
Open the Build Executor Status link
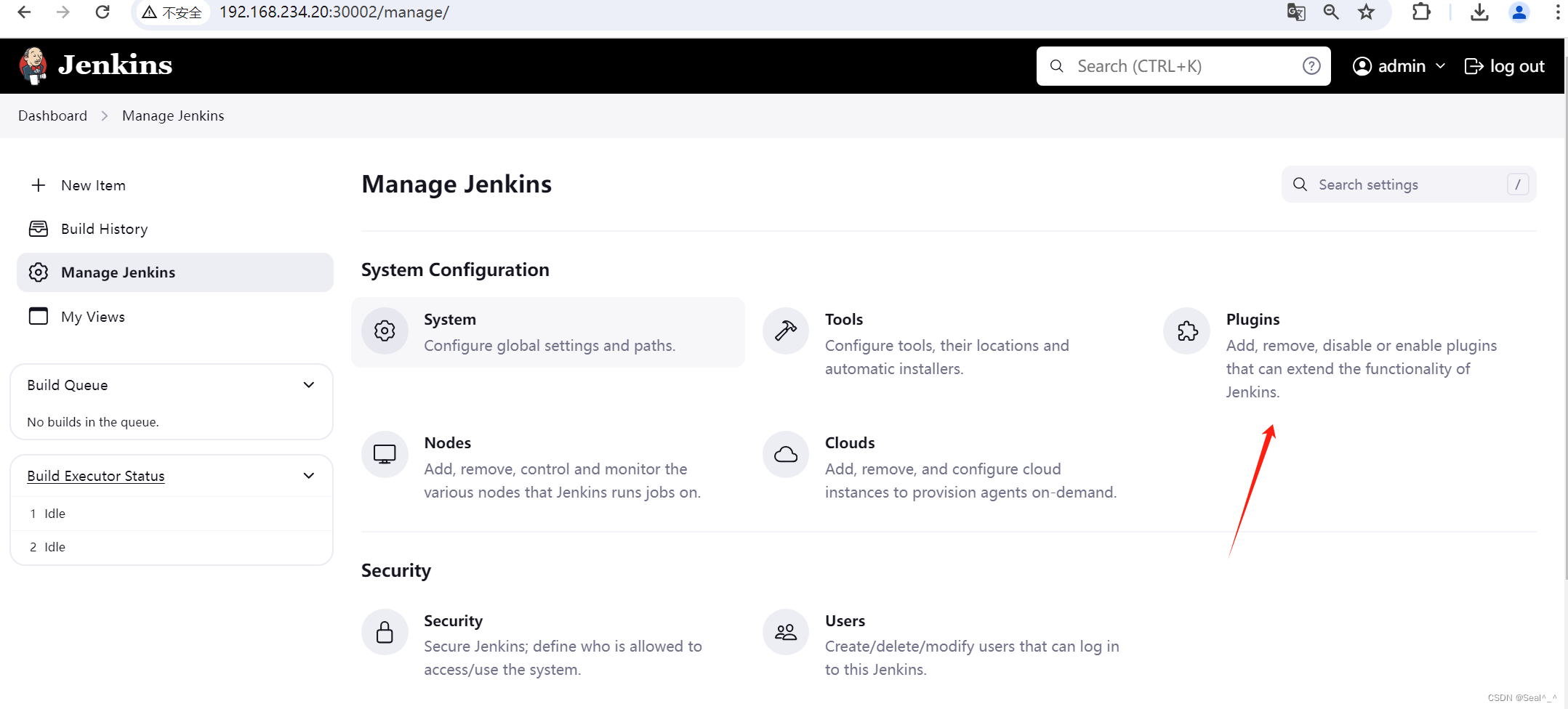click(96, 476)
